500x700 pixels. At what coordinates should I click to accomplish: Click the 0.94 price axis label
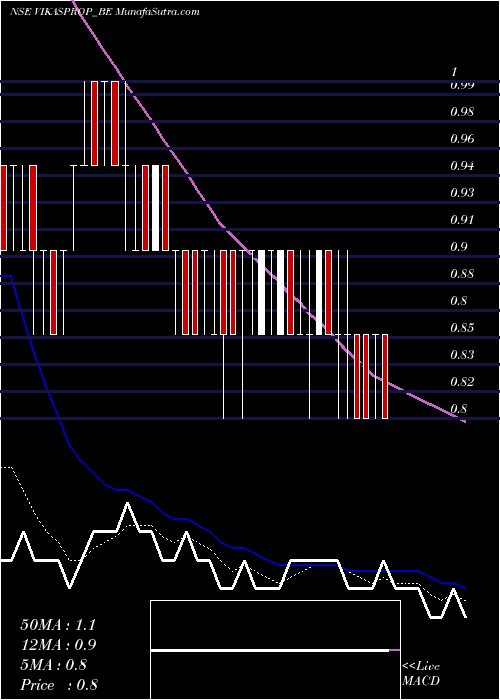coord(462,166)
